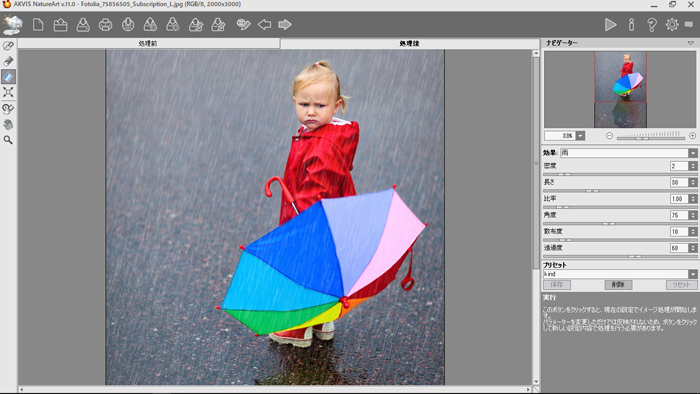Screen dimensions: 700x394
Task: Open program info with the i icon
Action: (x=631, y=25)
